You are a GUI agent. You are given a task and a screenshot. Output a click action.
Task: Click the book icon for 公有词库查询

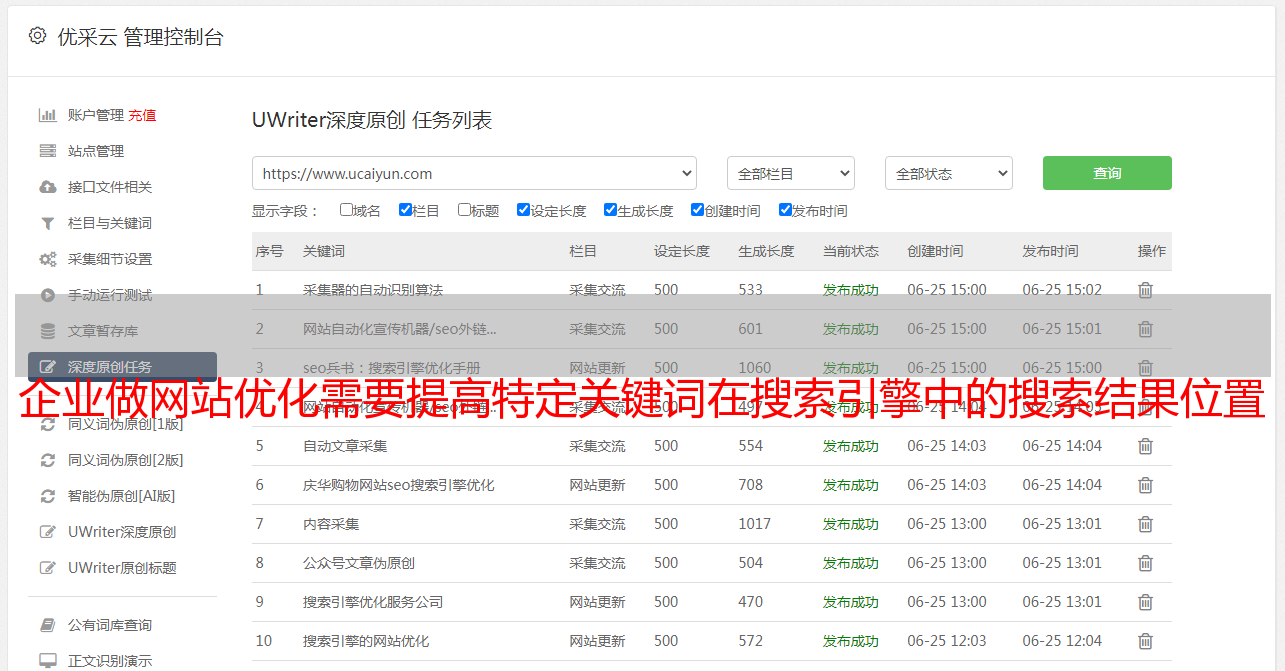point(47,625)
